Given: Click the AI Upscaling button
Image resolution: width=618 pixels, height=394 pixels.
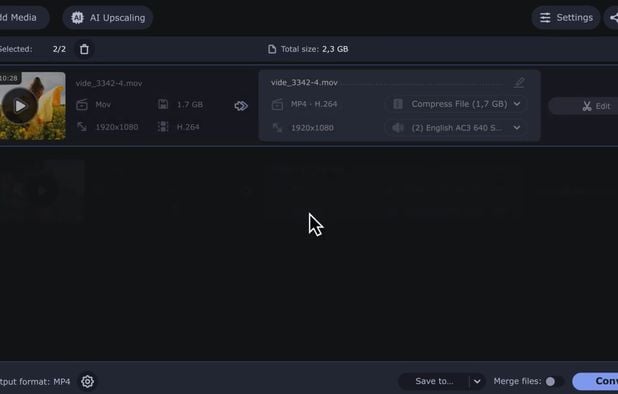Looking at the screenshot, I should coord(108,18).
